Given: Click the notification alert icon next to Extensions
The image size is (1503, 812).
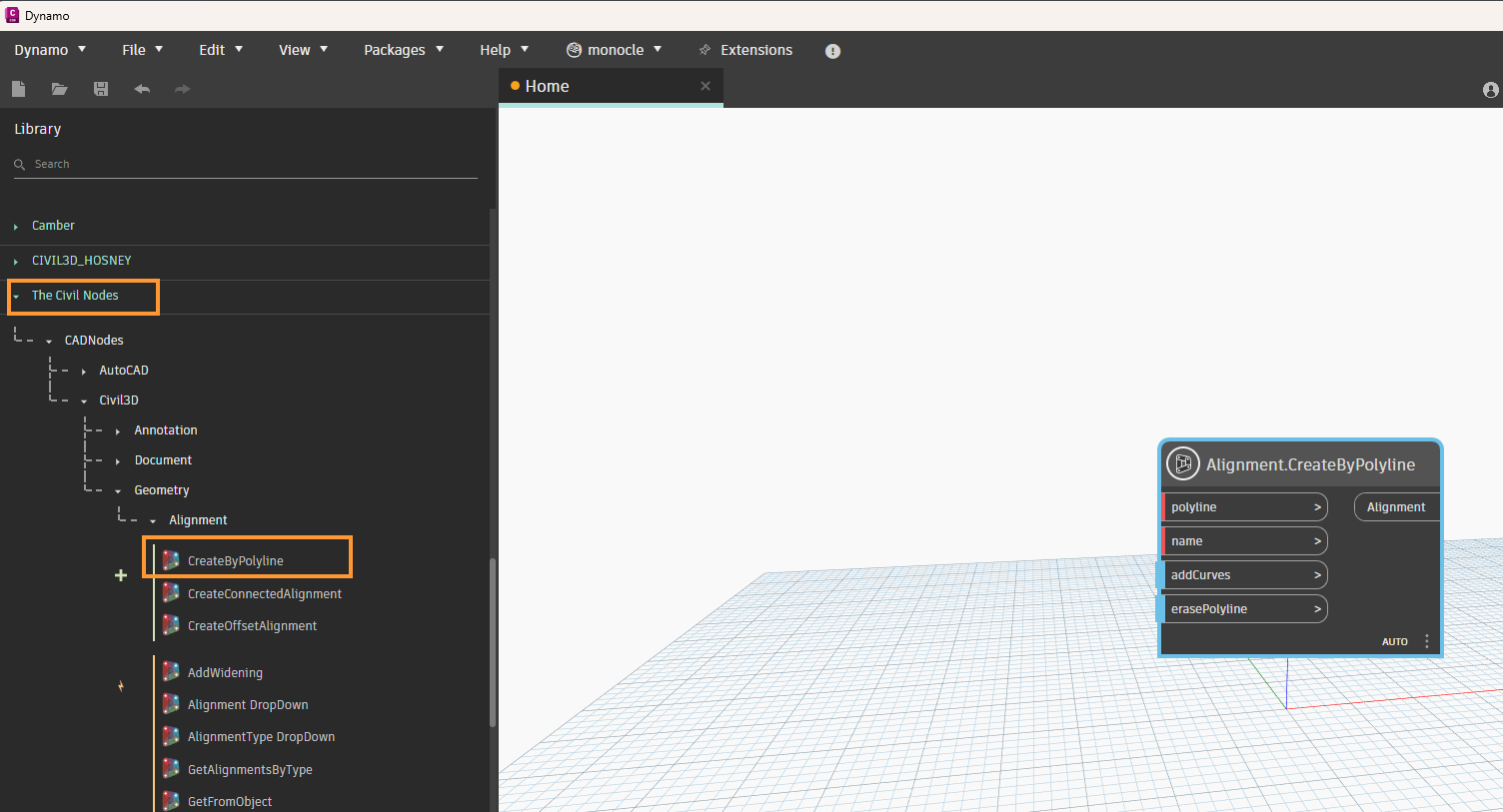Looking at the screenshot, I should [832, 51].
